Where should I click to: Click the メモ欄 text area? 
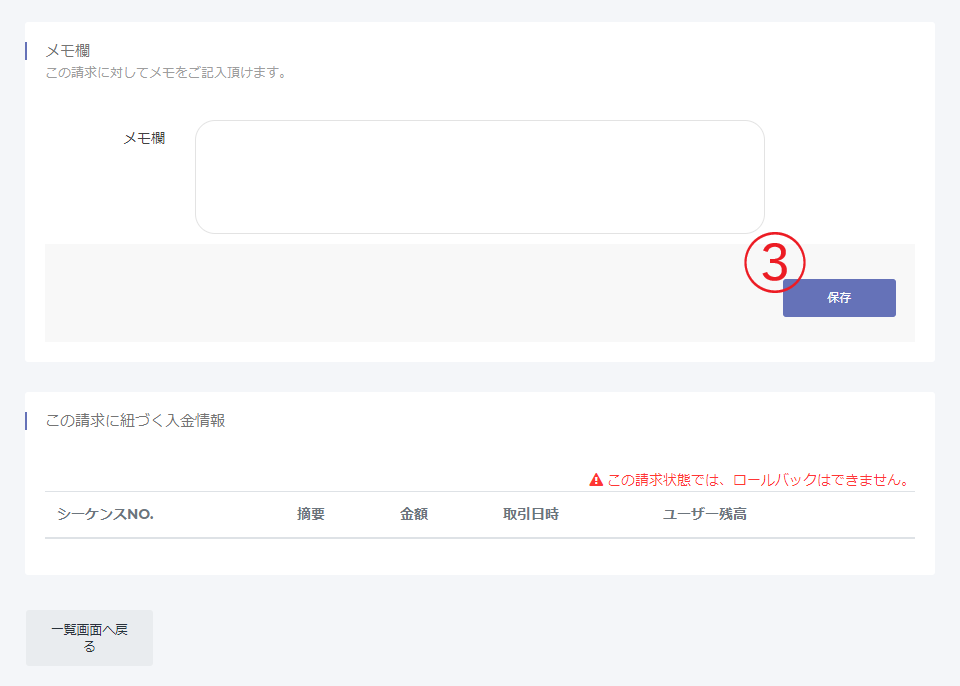click(x=479, y=176)
